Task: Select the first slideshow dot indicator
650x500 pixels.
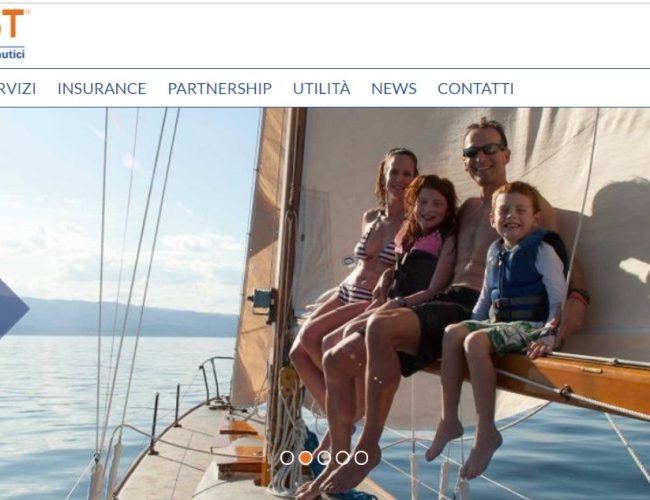Action: coord(287,458)
